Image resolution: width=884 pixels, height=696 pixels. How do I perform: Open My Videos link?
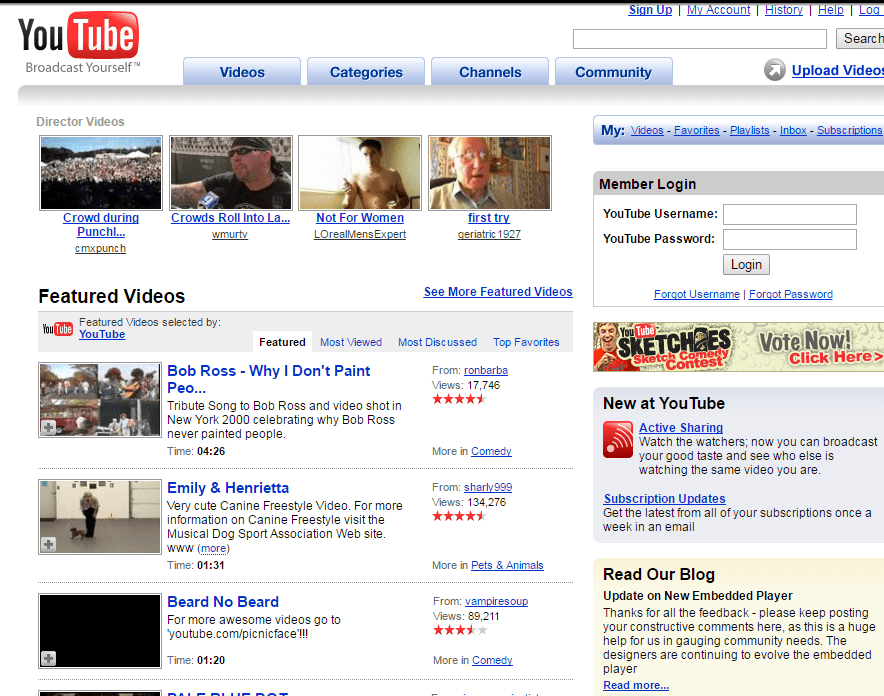click(x=647, y=130)
